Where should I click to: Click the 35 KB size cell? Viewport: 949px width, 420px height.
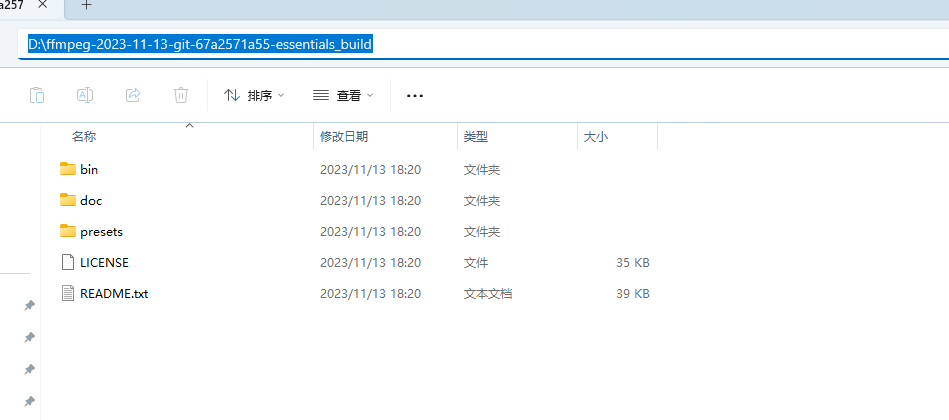coord(632,263)
